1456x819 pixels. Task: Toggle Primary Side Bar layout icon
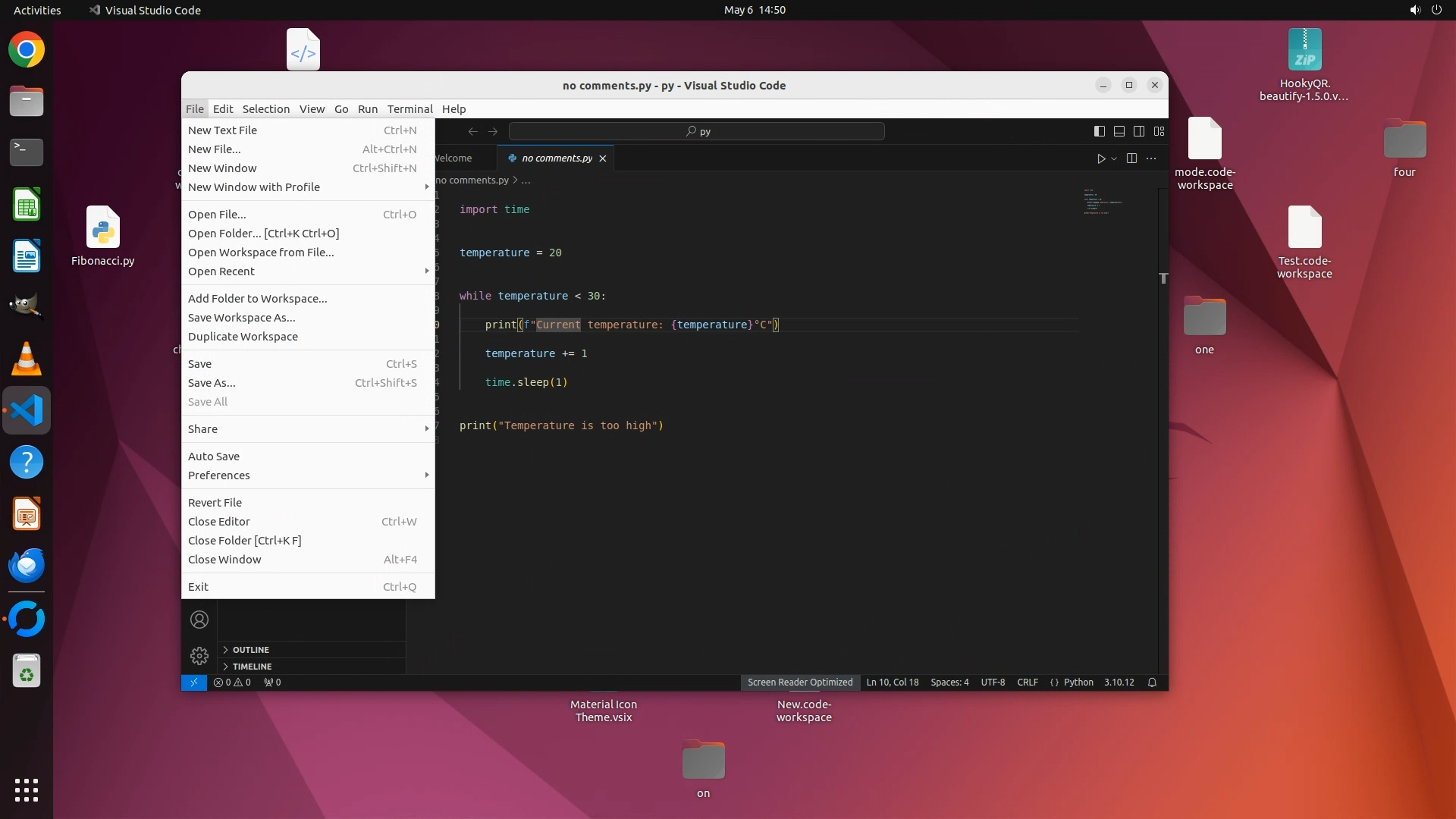tap(1099, 131)
